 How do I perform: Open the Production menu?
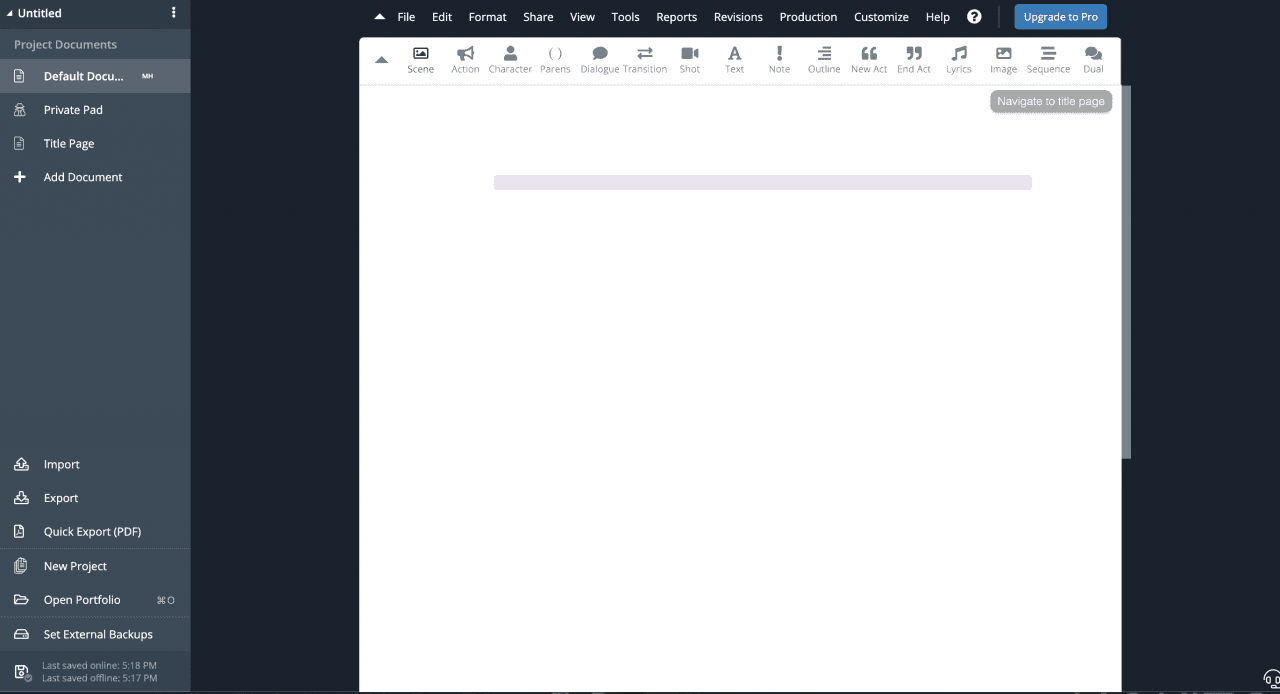tap(808, 16)
